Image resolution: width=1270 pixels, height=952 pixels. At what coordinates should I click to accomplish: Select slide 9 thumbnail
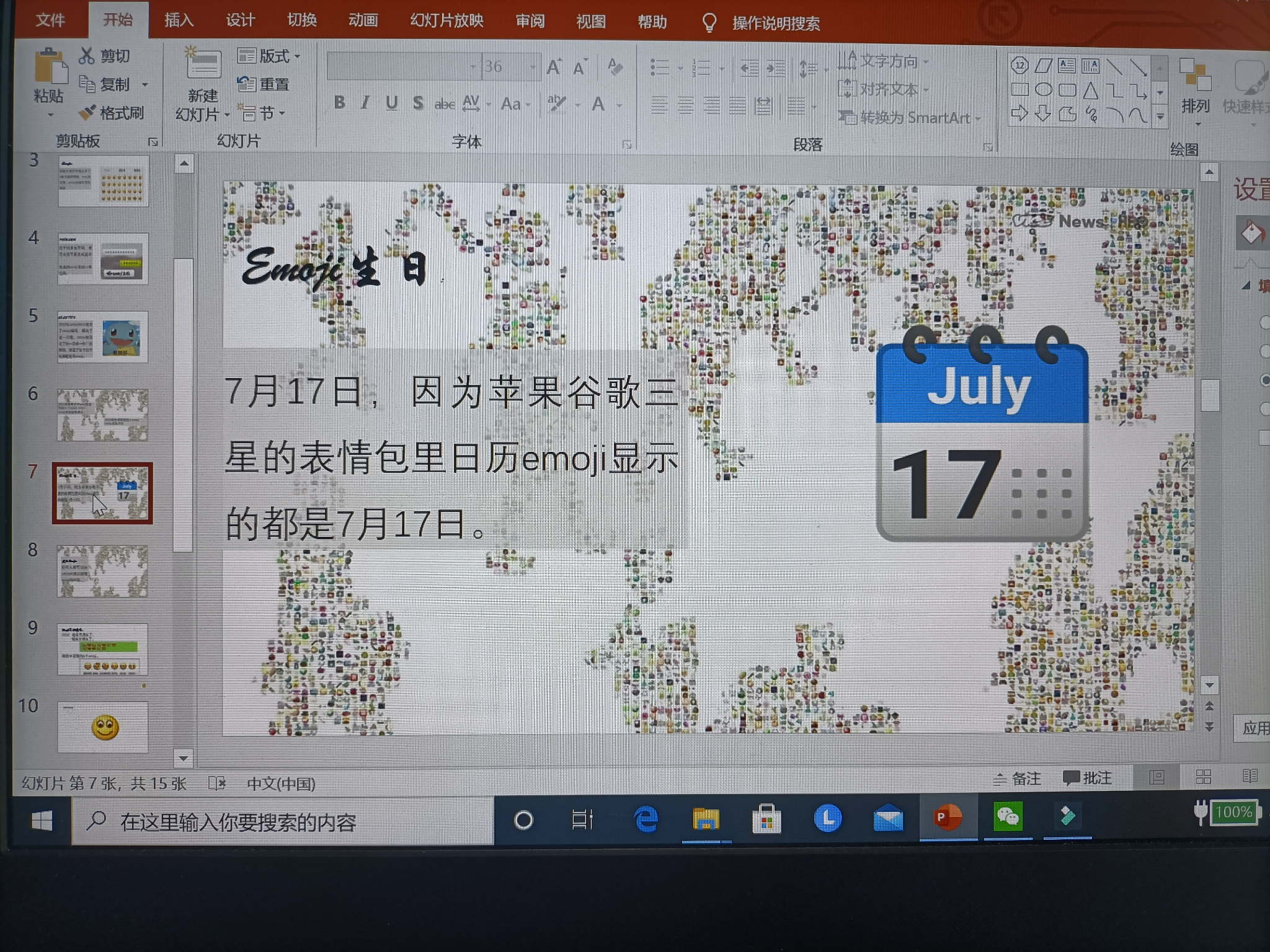point(103,649)
